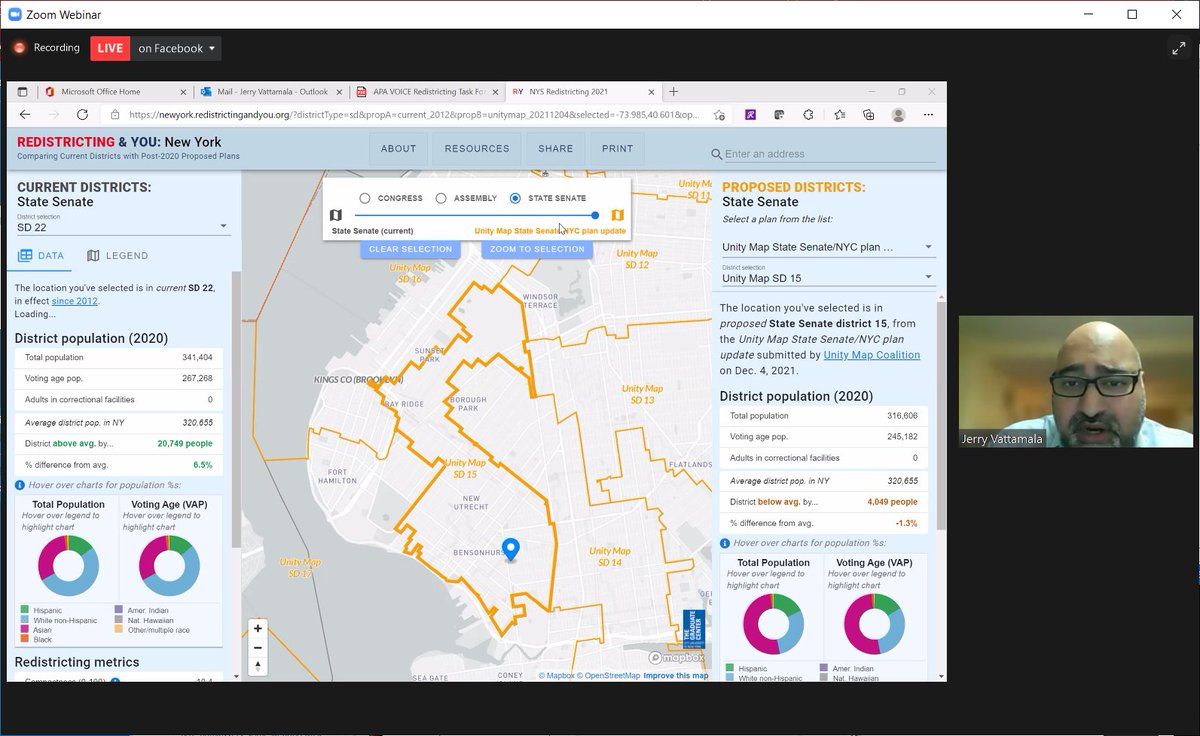This screenshot has width=1200, height=736.
Task: Click the browser profile avatar icon
Action: pyautogui.click(x=898, y=115)
